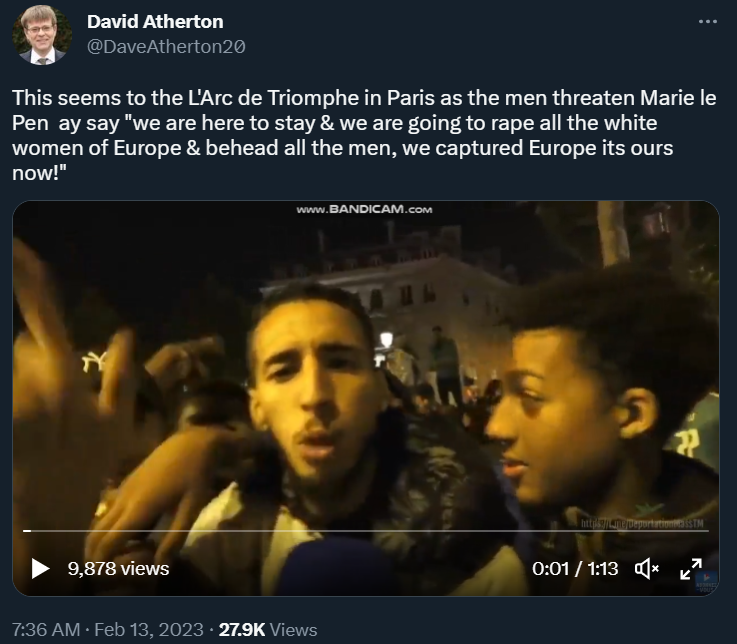The height and width of the screenshot is (644, 737).
Task: Open the David Atherton display name link
Action: point(155,22)
